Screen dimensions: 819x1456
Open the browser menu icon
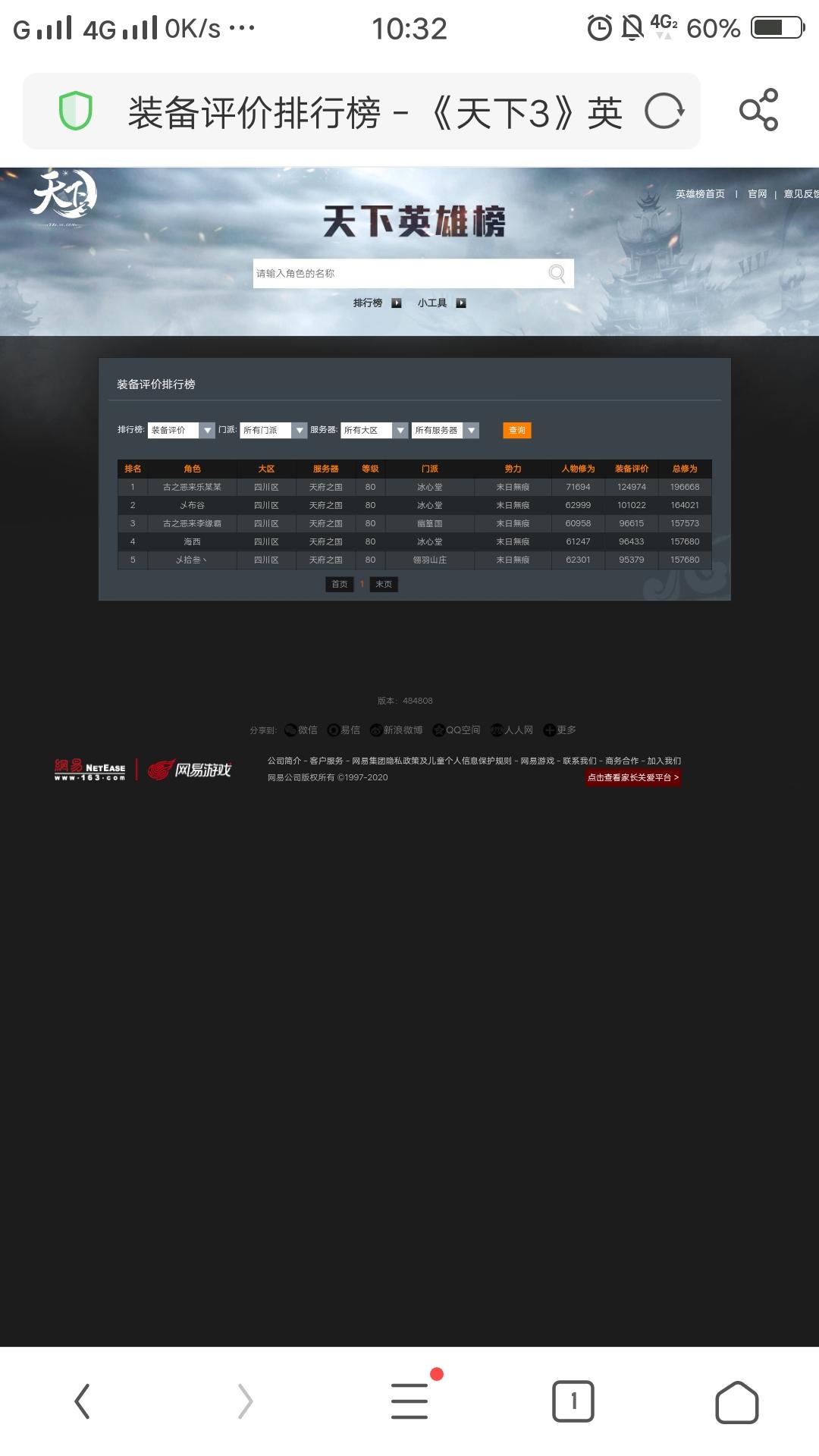(x=409, y=1400)
